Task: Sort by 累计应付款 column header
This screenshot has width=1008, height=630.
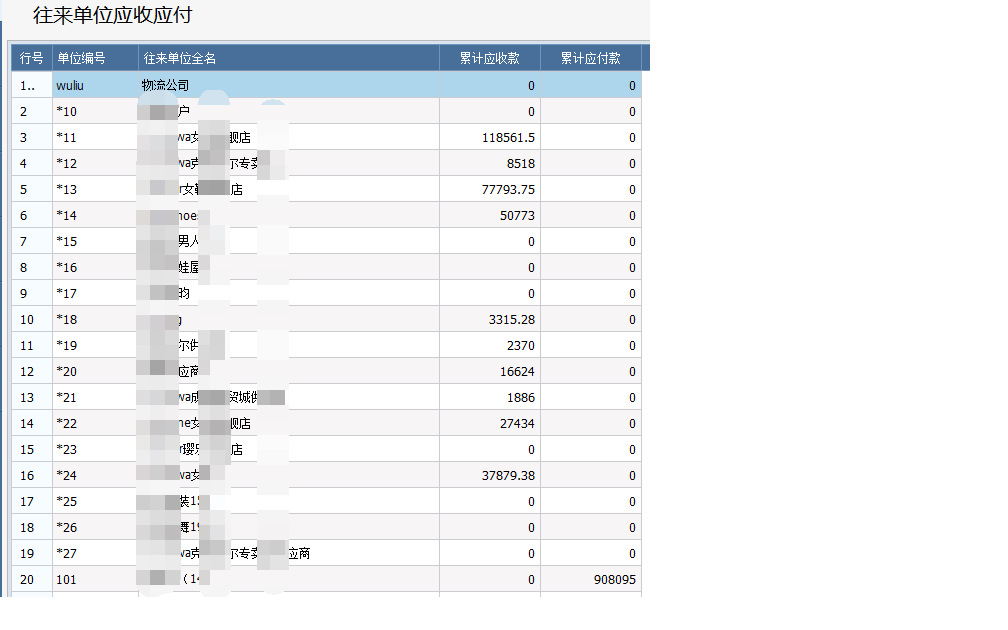Action: click(591, 58)
